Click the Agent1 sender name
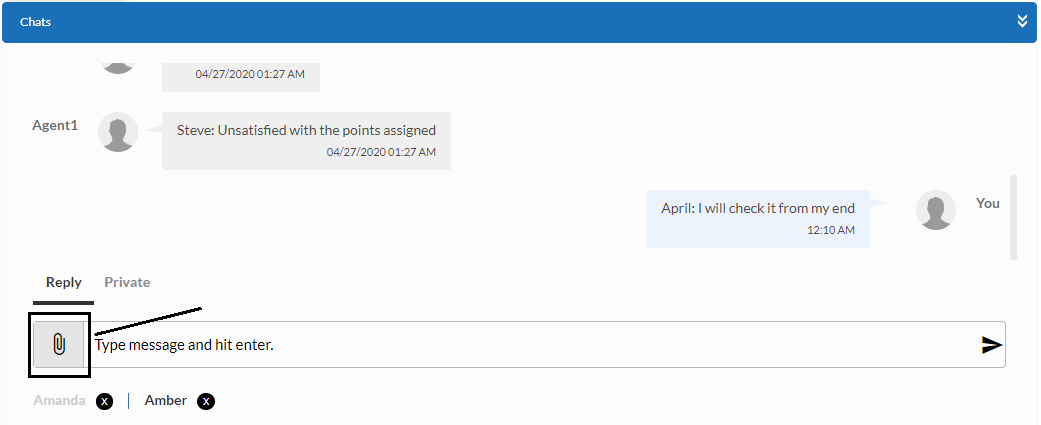This screenshot has width=1041, height=425. point(55,126)
